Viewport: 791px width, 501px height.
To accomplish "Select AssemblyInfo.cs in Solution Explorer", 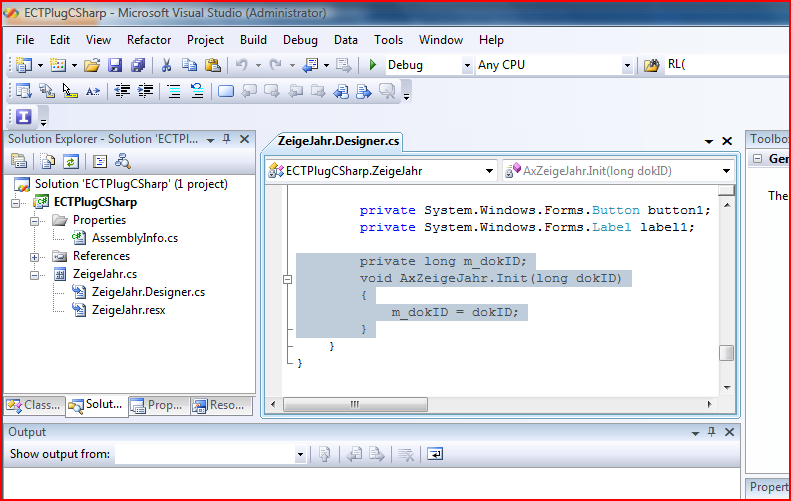I will pos(135,238).
